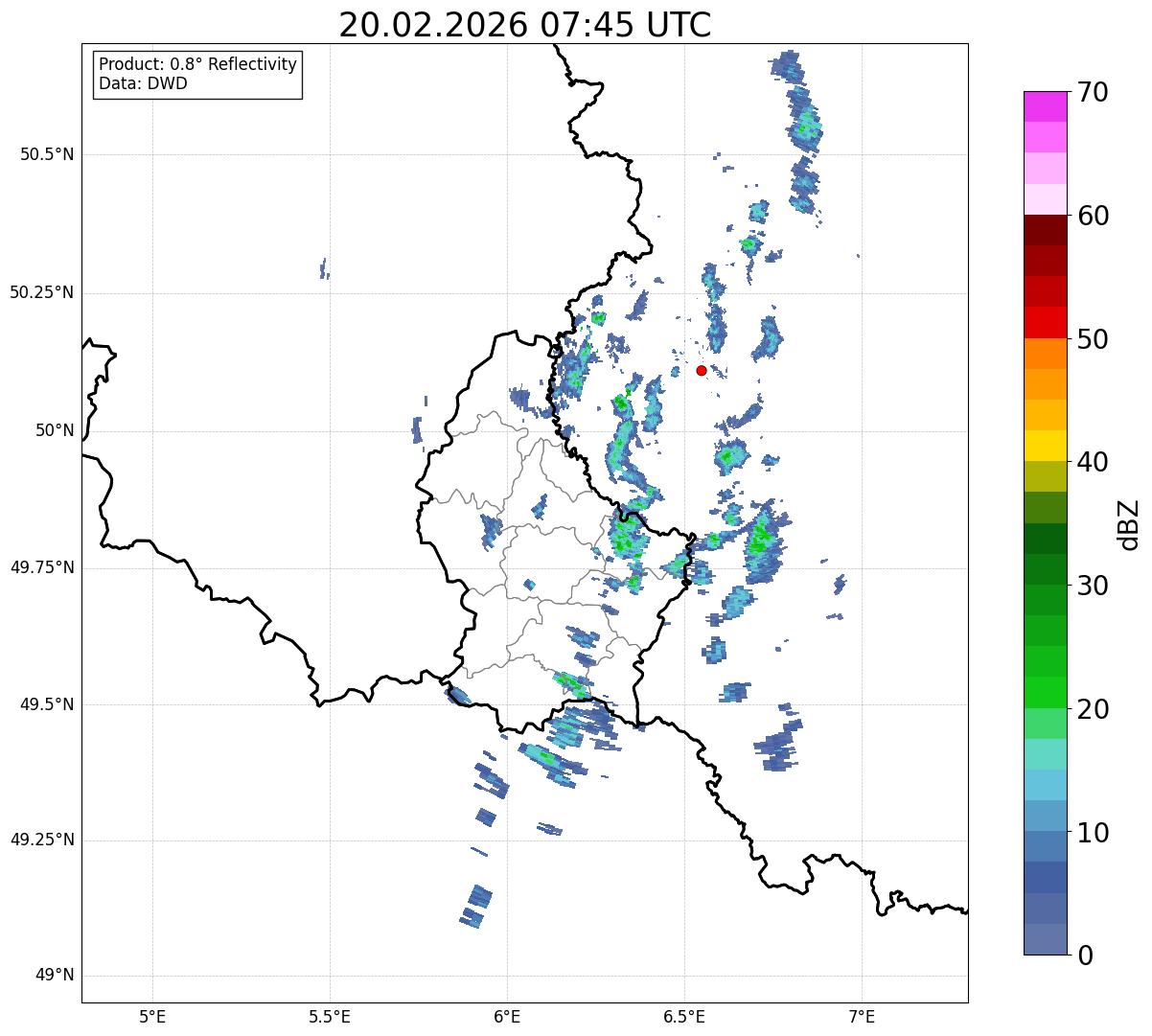This screenshot has height=1036, width=1152.
Task: Click the red 50 dBZ colorbar segment
Action: [x=1045, y=322]
